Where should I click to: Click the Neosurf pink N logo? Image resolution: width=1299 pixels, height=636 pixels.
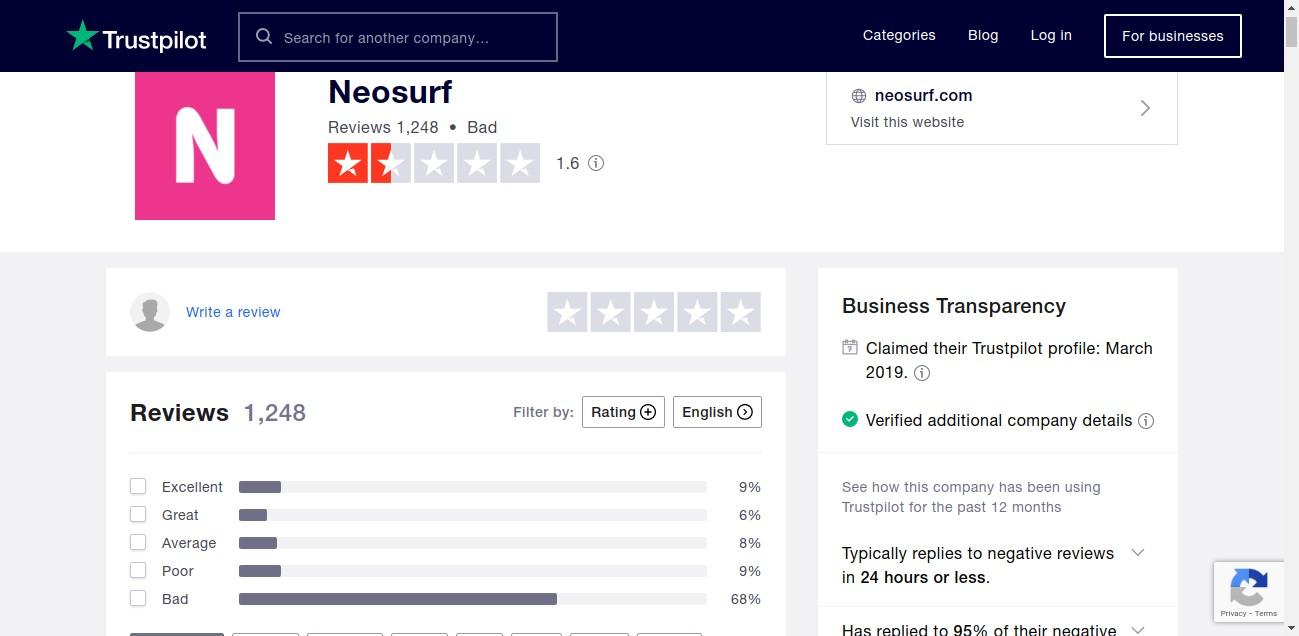(x=205, y=146)
